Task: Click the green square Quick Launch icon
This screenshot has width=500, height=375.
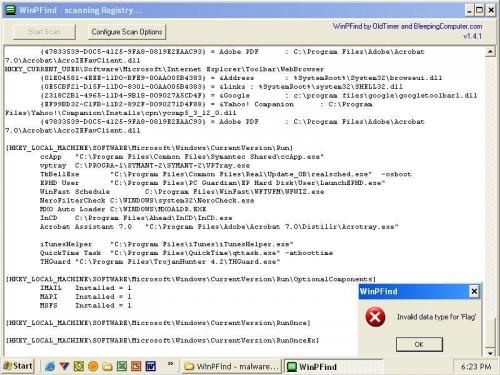Action: (x=79, y=366)
